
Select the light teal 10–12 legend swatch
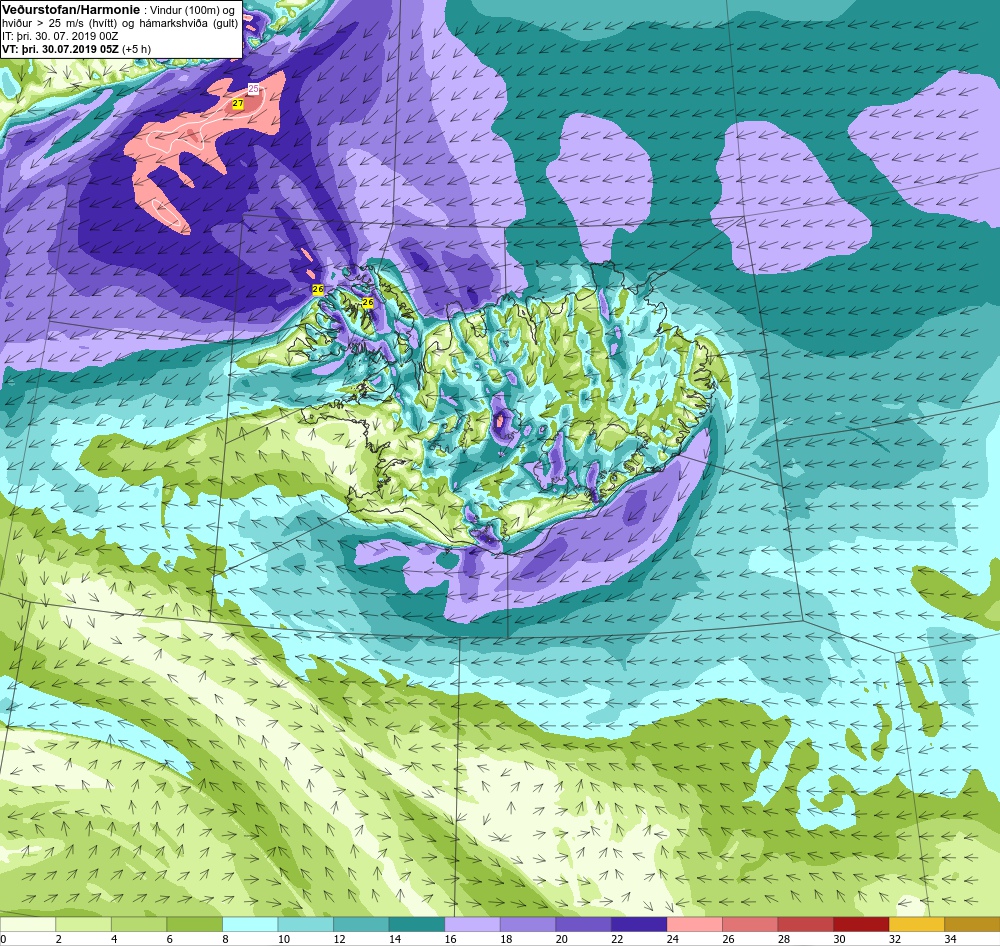coord(305,924)
